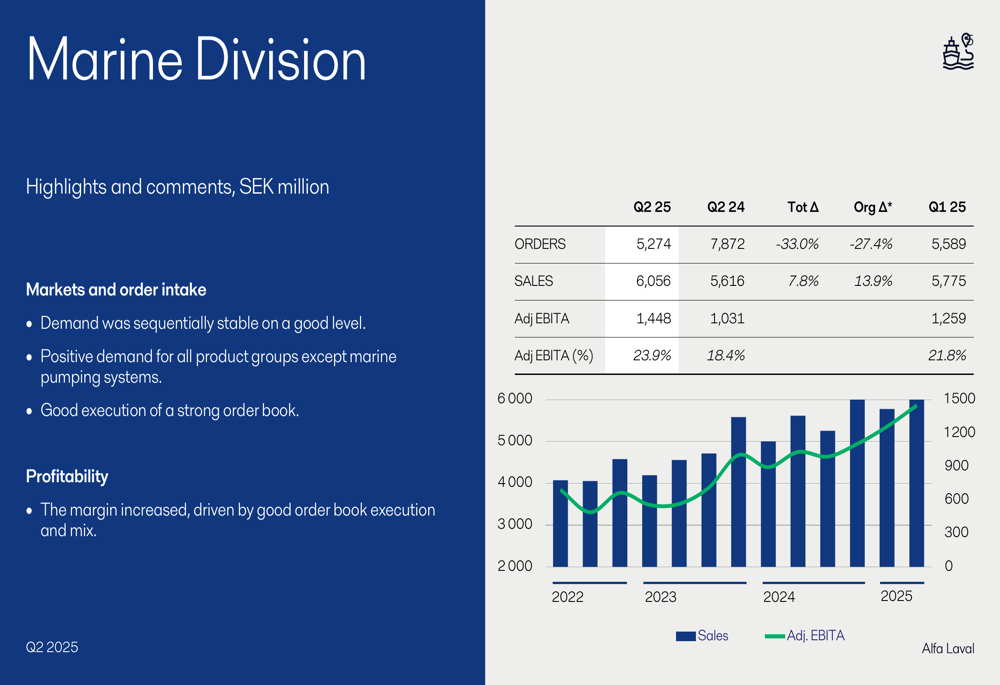Click the Markets and order intake heading

point(116,290)
